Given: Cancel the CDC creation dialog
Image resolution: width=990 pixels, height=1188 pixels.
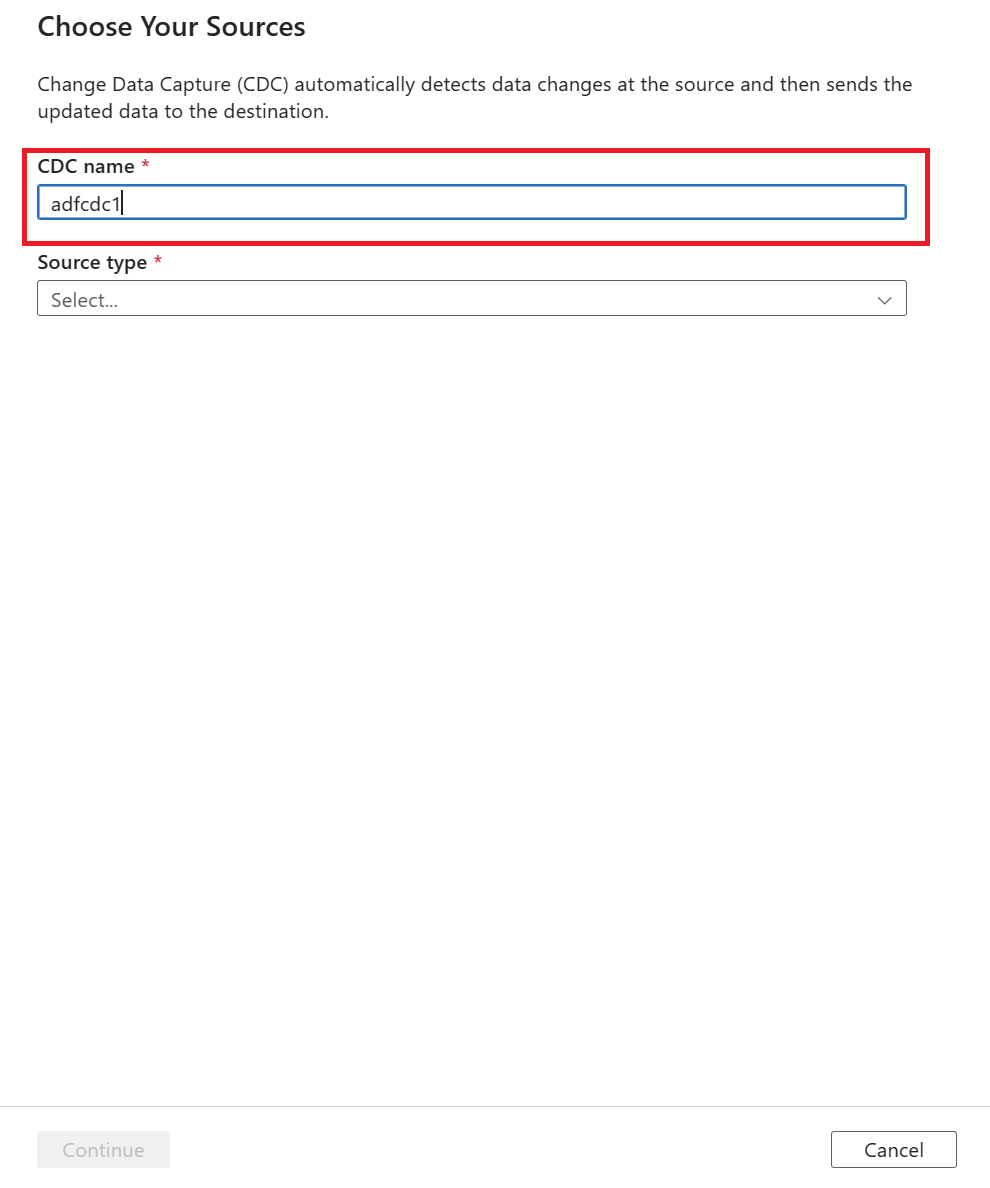Looking at the screenshot, I should [893, 1149].
